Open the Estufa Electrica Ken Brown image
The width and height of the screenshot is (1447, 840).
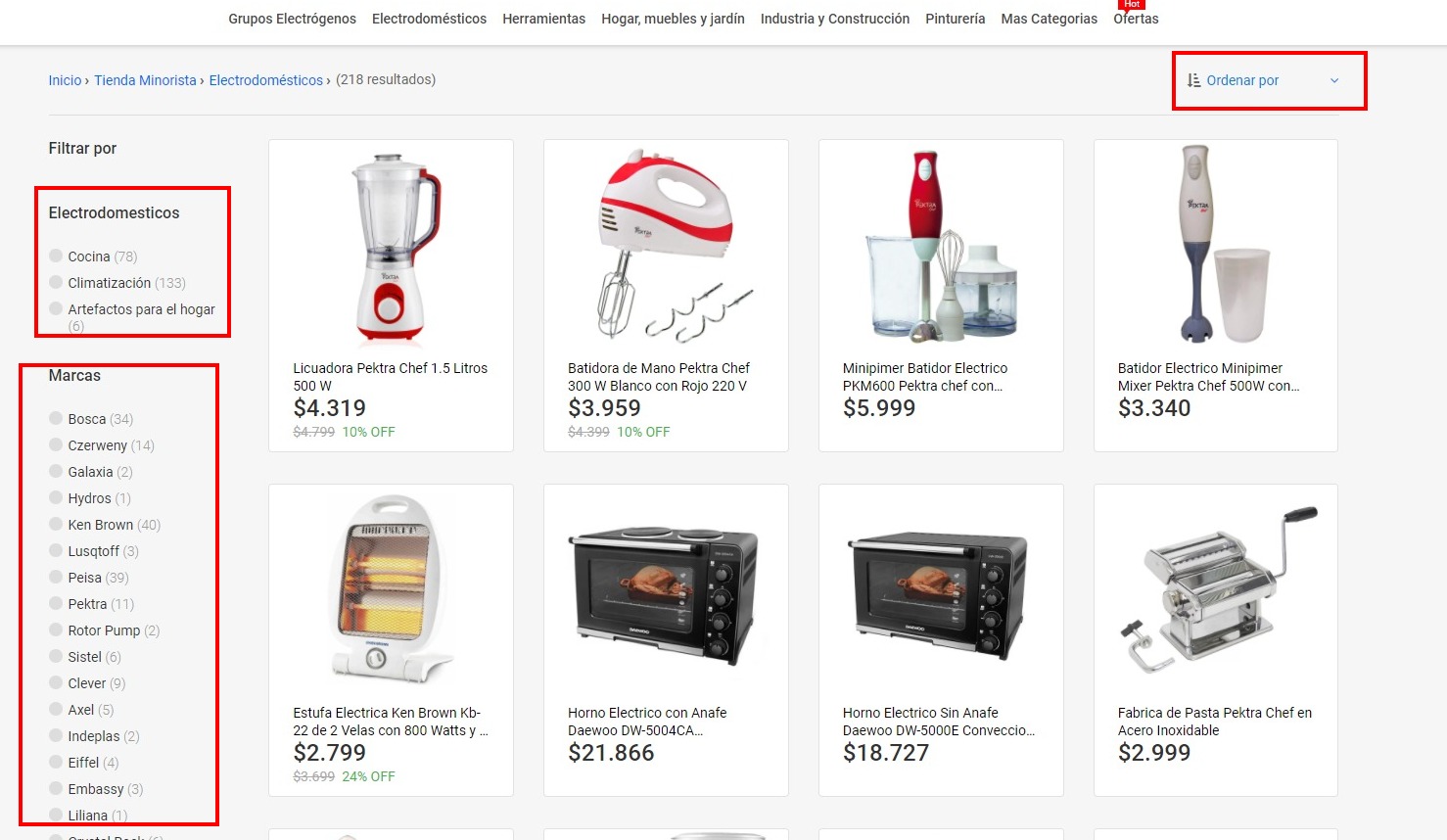pyautogui.click(x=392, y=589)
